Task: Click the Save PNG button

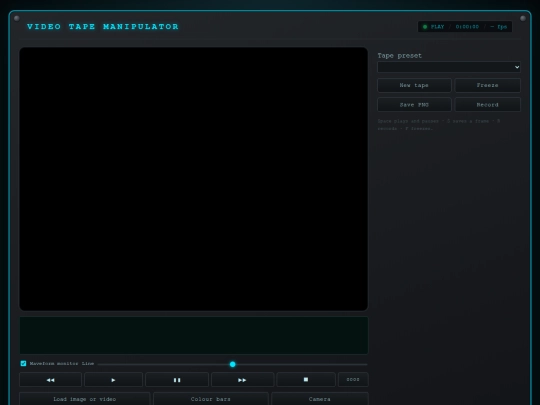Action: coord(414,105)
